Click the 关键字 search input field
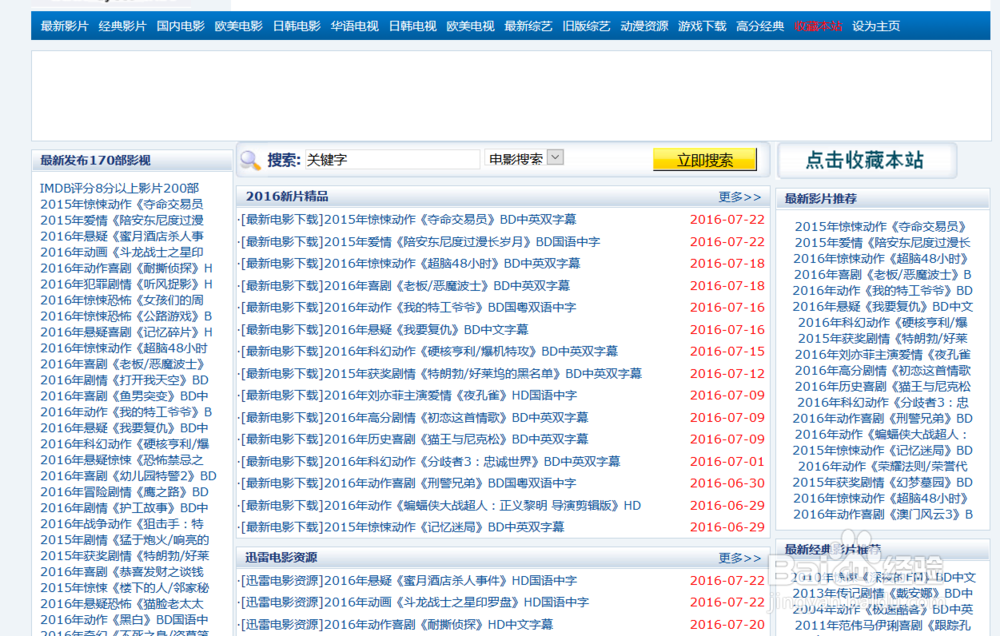The width and height of the screenshot is (1000, 636). point(392,159)
